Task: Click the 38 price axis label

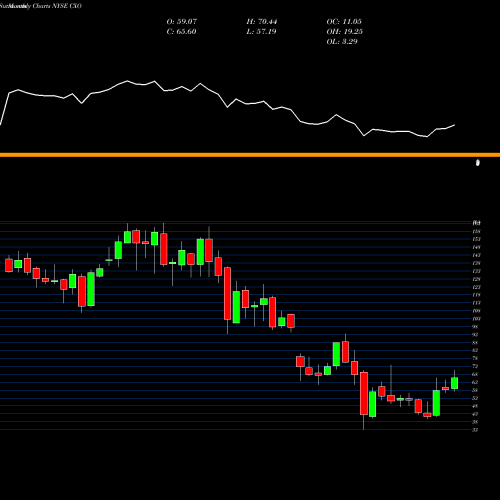Action: [475, 422]
